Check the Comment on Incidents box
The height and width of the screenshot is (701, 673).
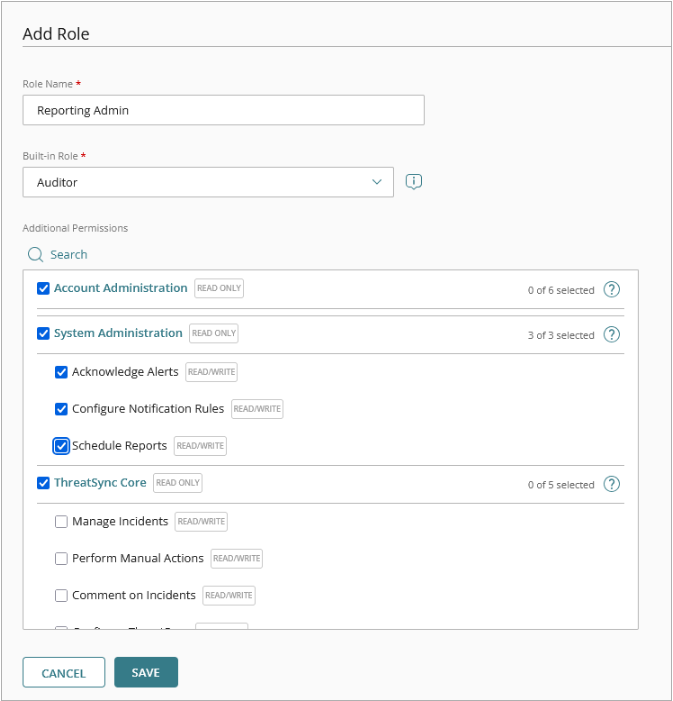point(61,596)
